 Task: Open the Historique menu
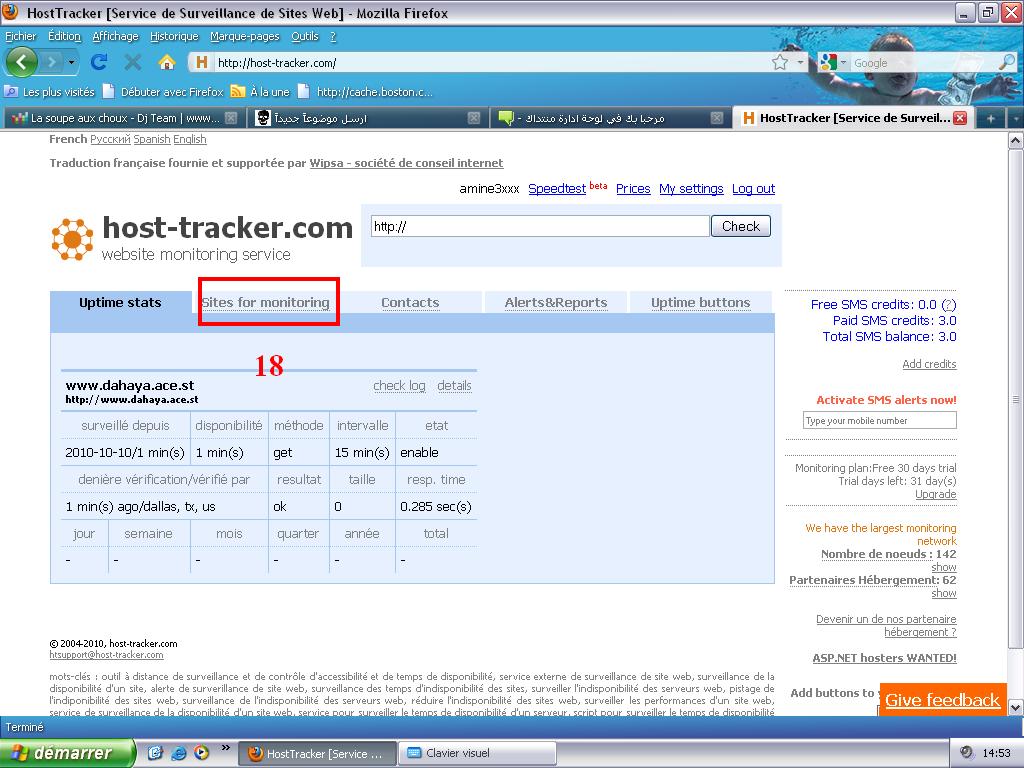(174, 37)
